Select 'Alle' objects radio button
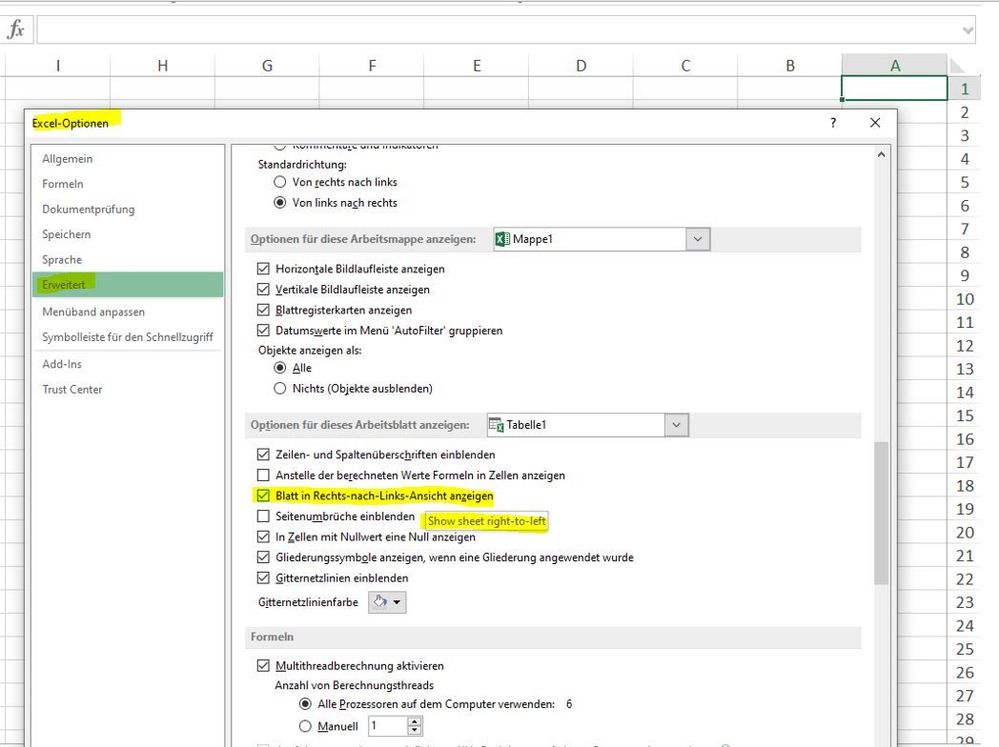 (280, 368)
